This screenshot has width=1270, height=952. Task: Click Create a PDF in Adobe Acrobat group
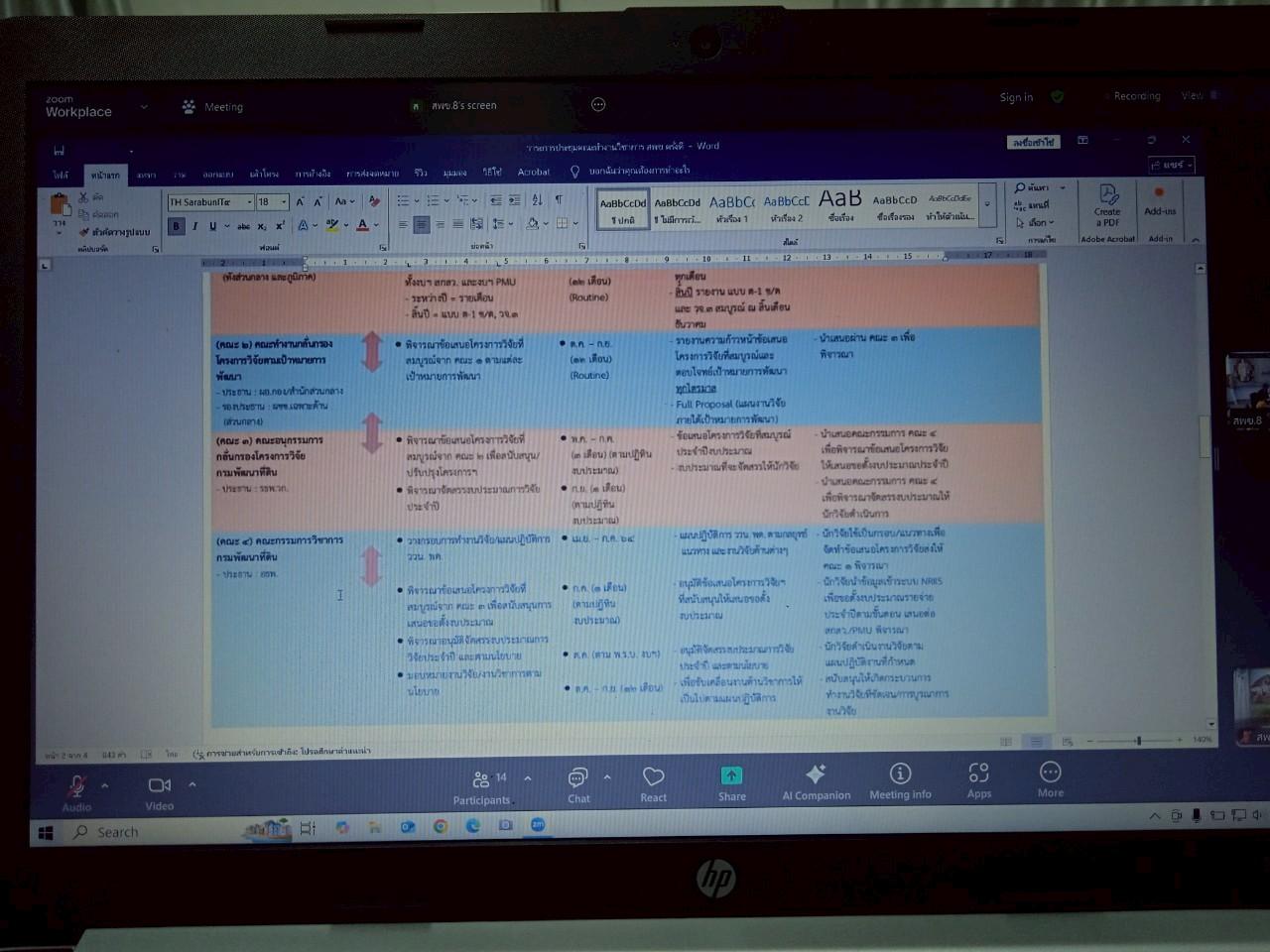[1107, 204]
